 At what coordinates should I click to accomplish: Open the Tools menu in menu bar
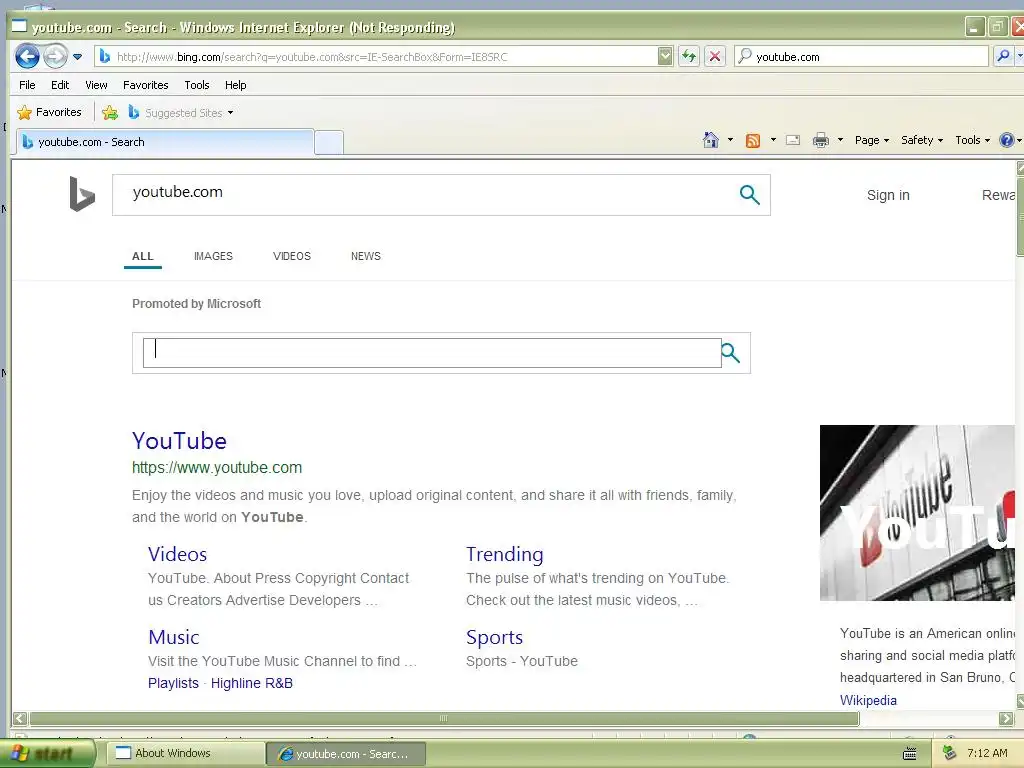(197, 85)
